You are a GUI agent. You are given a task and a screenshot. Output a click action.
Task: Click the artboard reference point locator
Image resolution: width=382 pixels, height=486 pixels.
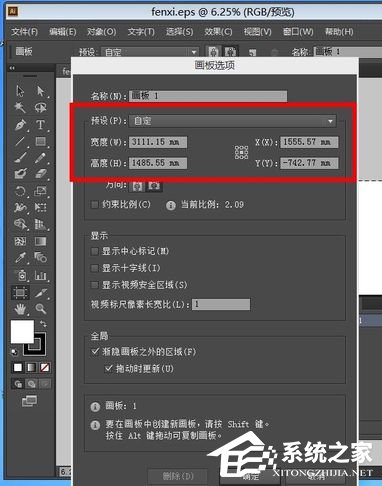coord(241,153)
